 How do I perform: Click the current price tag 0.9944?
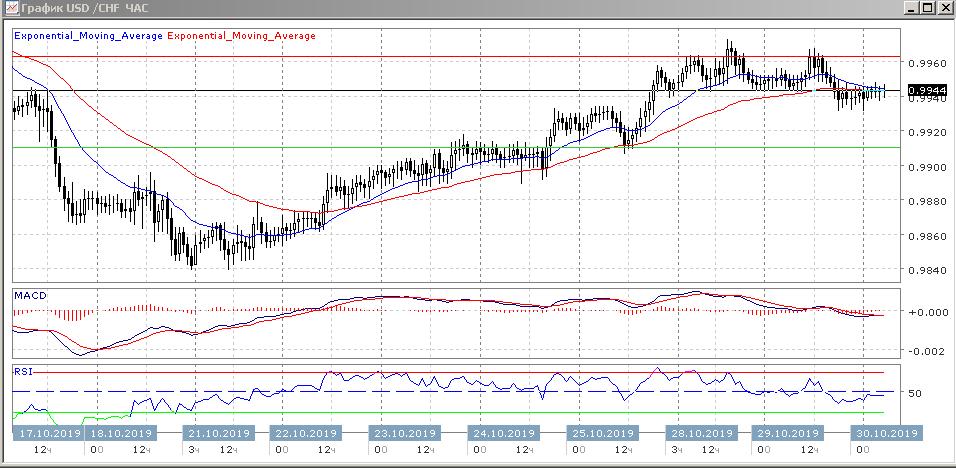[925, 90]
